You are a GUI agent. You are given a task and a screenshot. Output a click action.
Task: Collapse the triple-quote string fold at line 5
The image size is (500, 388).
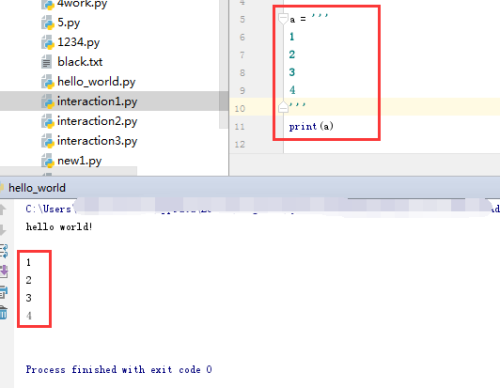click(x=283, y=18)
